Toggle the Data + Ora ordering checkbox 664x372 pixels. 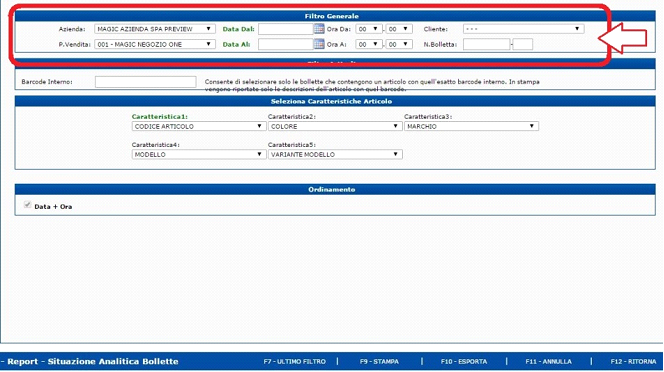tap(28, 205)
